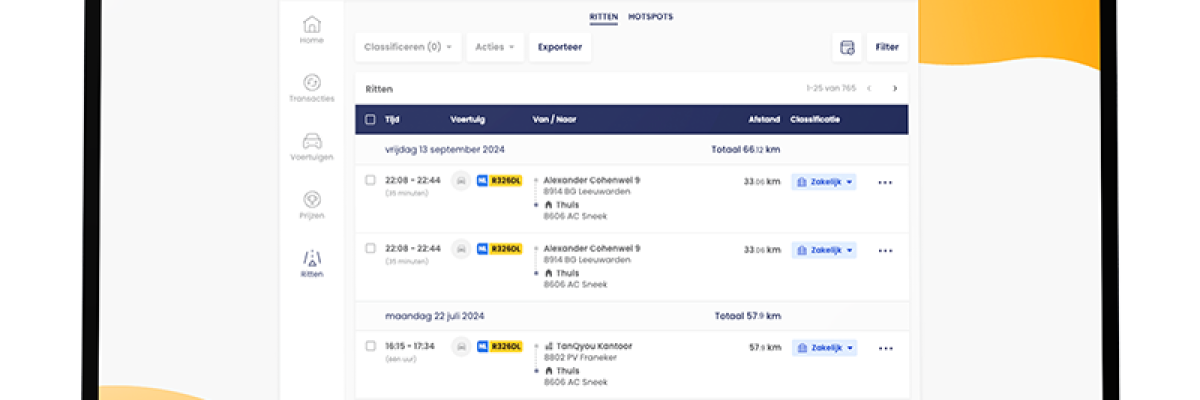Screen dimensions: 1200x400
Task: Toggle the select-all checkbox in table header
Action: 370,120
